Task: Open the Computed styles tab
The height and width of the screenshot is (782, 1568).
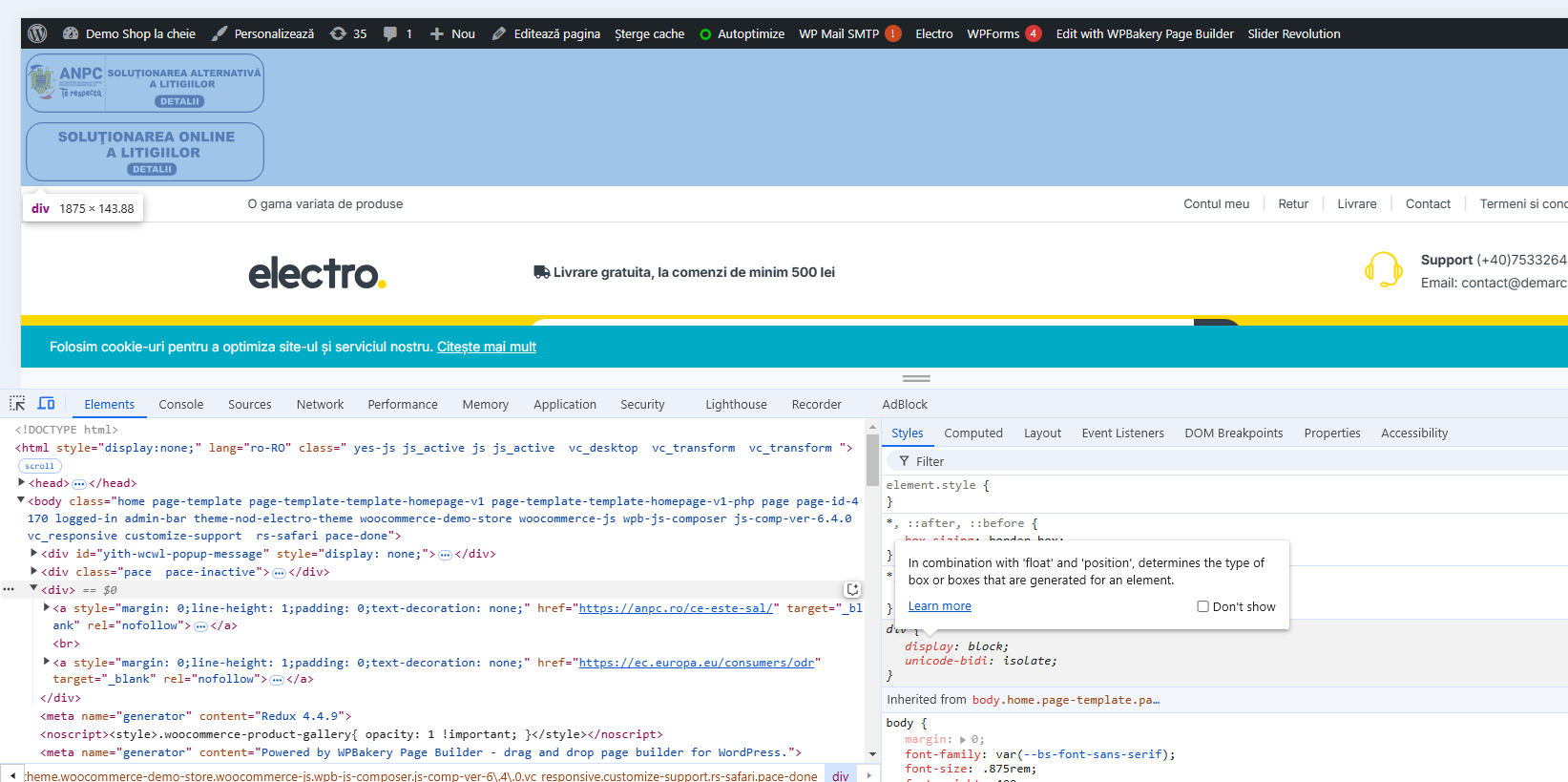Action: click(x=972, y=433)
